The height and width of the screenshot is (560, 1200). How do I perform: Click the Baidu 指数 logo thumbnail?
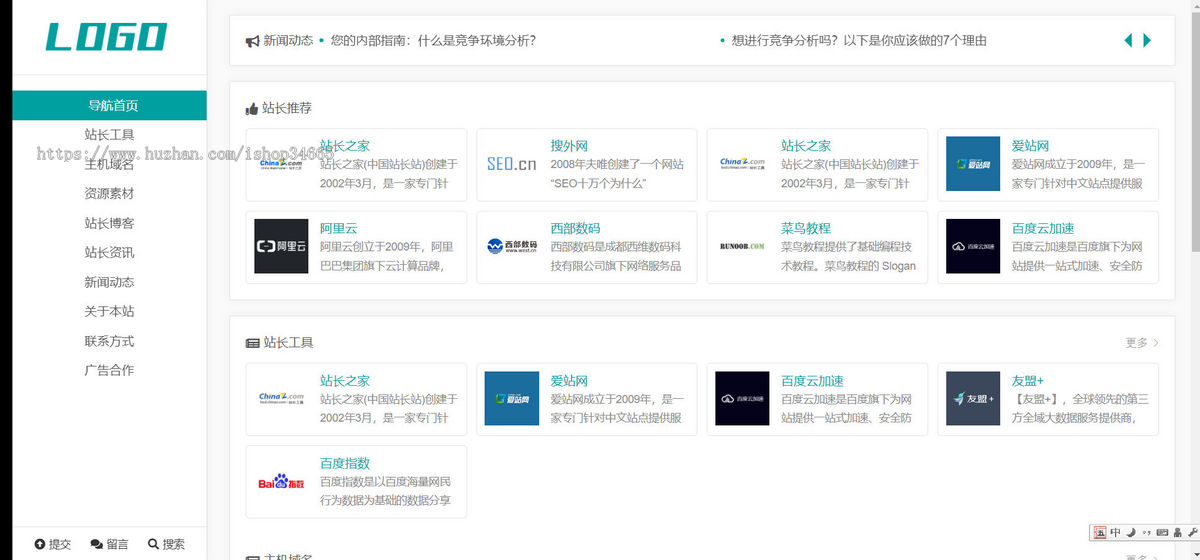[281, 482]
